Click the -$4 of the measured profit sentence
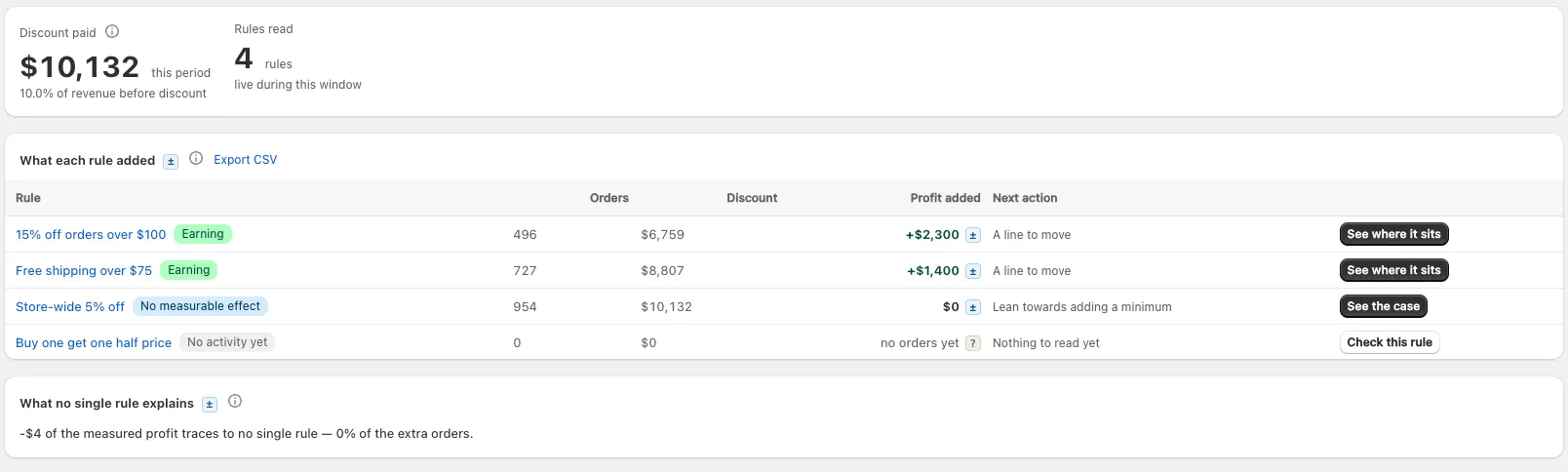 (x=247, y=434)
